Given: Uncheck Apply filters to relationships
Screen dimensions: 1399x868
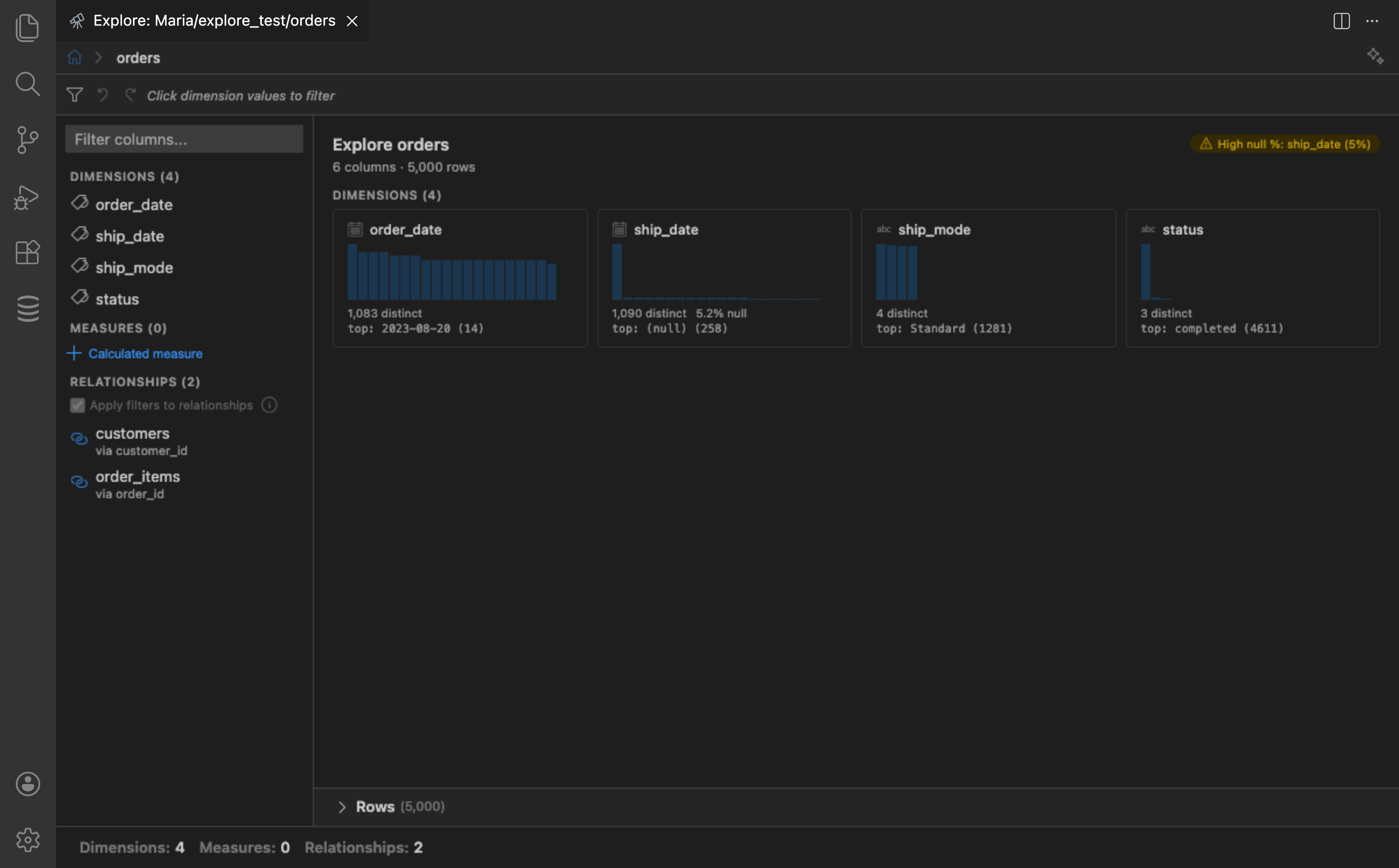Looking at the screenshot, I should [78, 405].
